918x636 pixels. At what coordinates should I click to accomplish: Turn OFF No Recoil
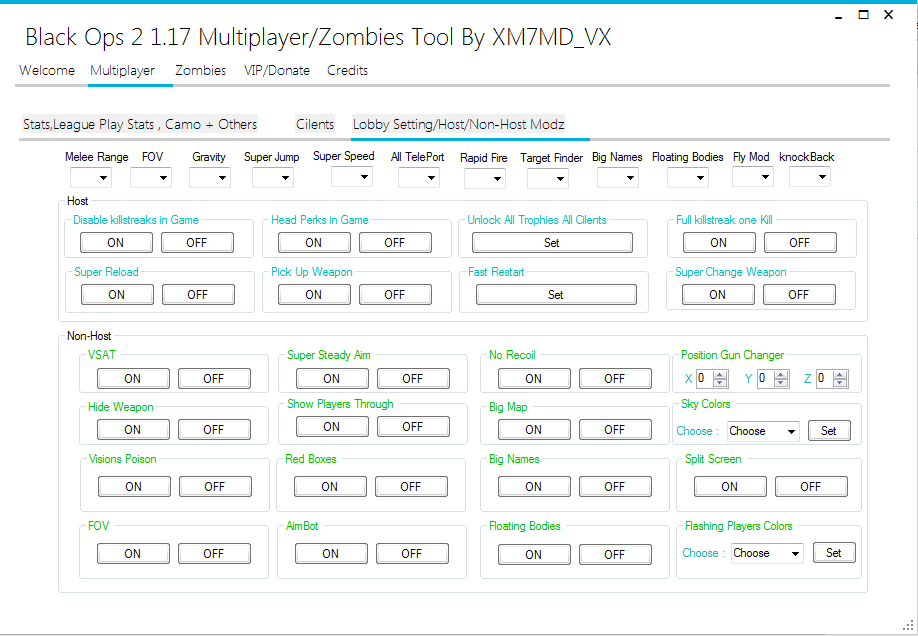[x=615, y=378]
